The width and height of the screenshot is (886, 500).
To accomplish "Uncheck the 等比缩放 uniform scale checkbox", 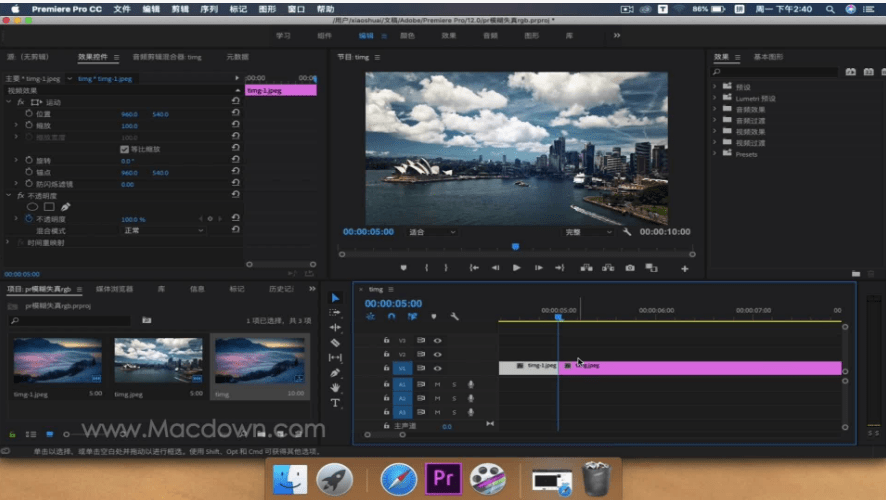I will pyautogui.click(x=124, y=149).
